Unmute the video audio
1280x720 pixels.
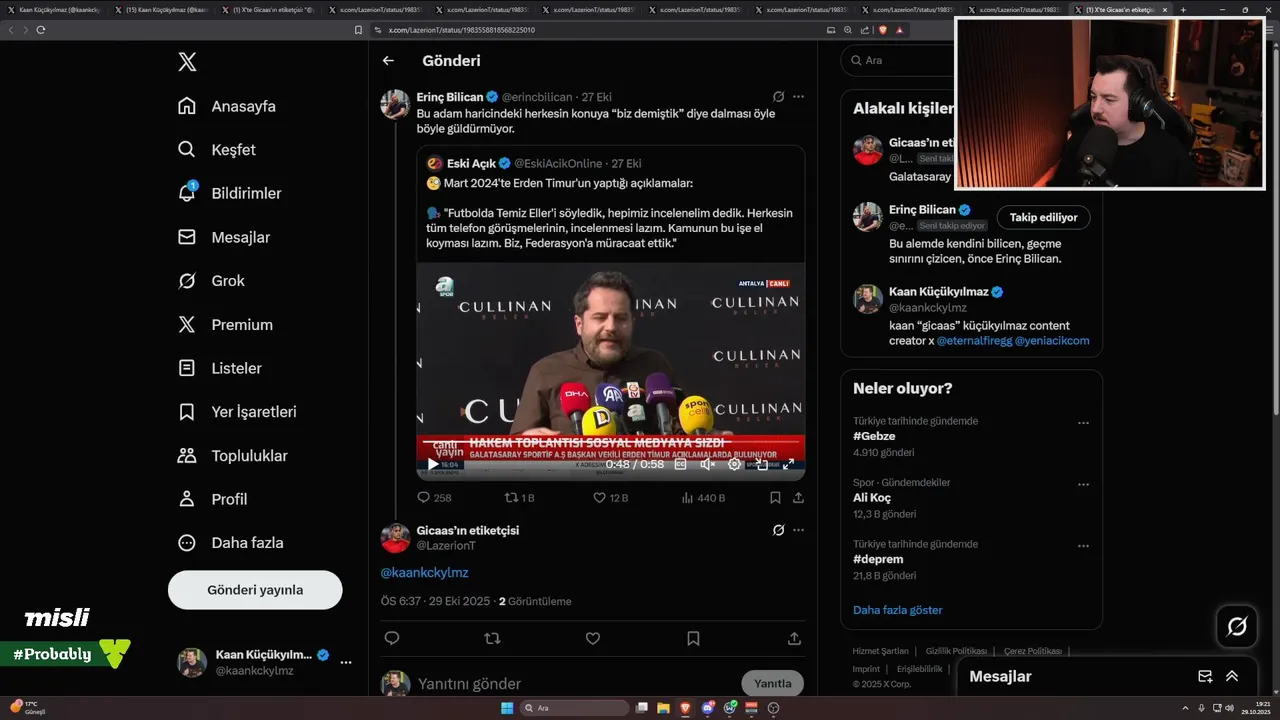708,464
